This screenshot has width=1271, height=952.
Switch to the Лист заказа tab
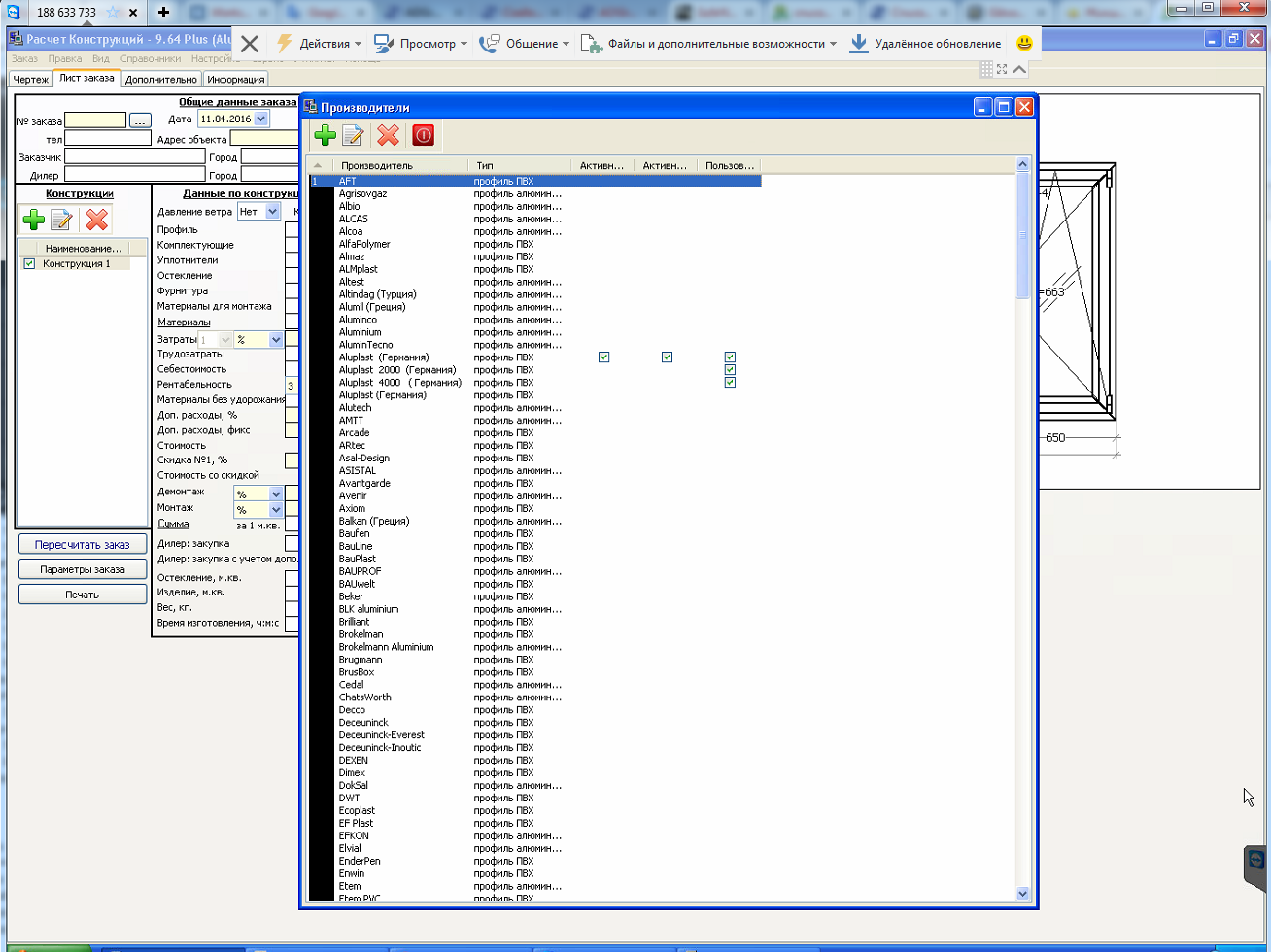(x=86, y=79)
